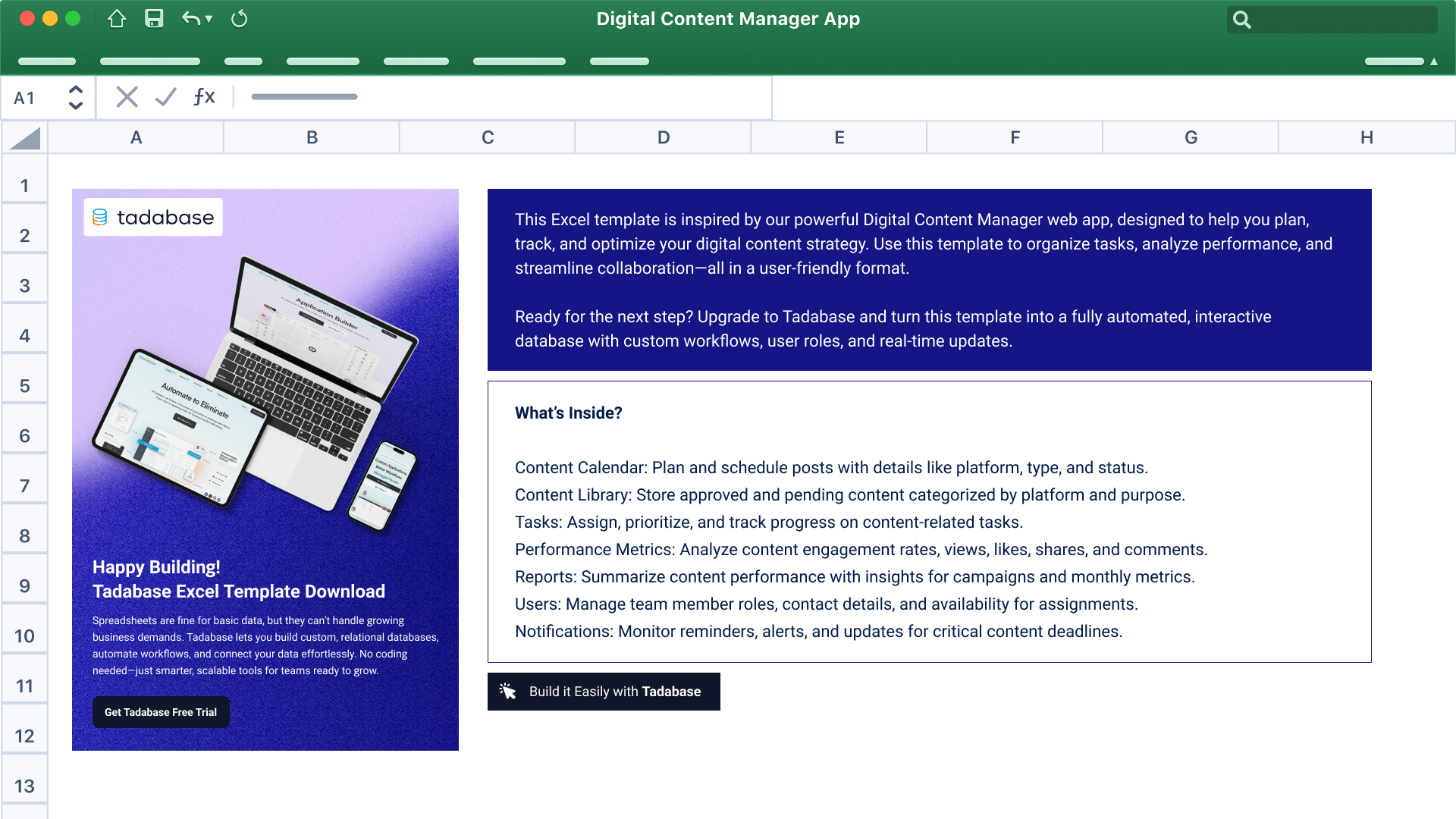The image size is (1456, 819).
Task: Click the What's Inside? heading
Action: (569, 413)
